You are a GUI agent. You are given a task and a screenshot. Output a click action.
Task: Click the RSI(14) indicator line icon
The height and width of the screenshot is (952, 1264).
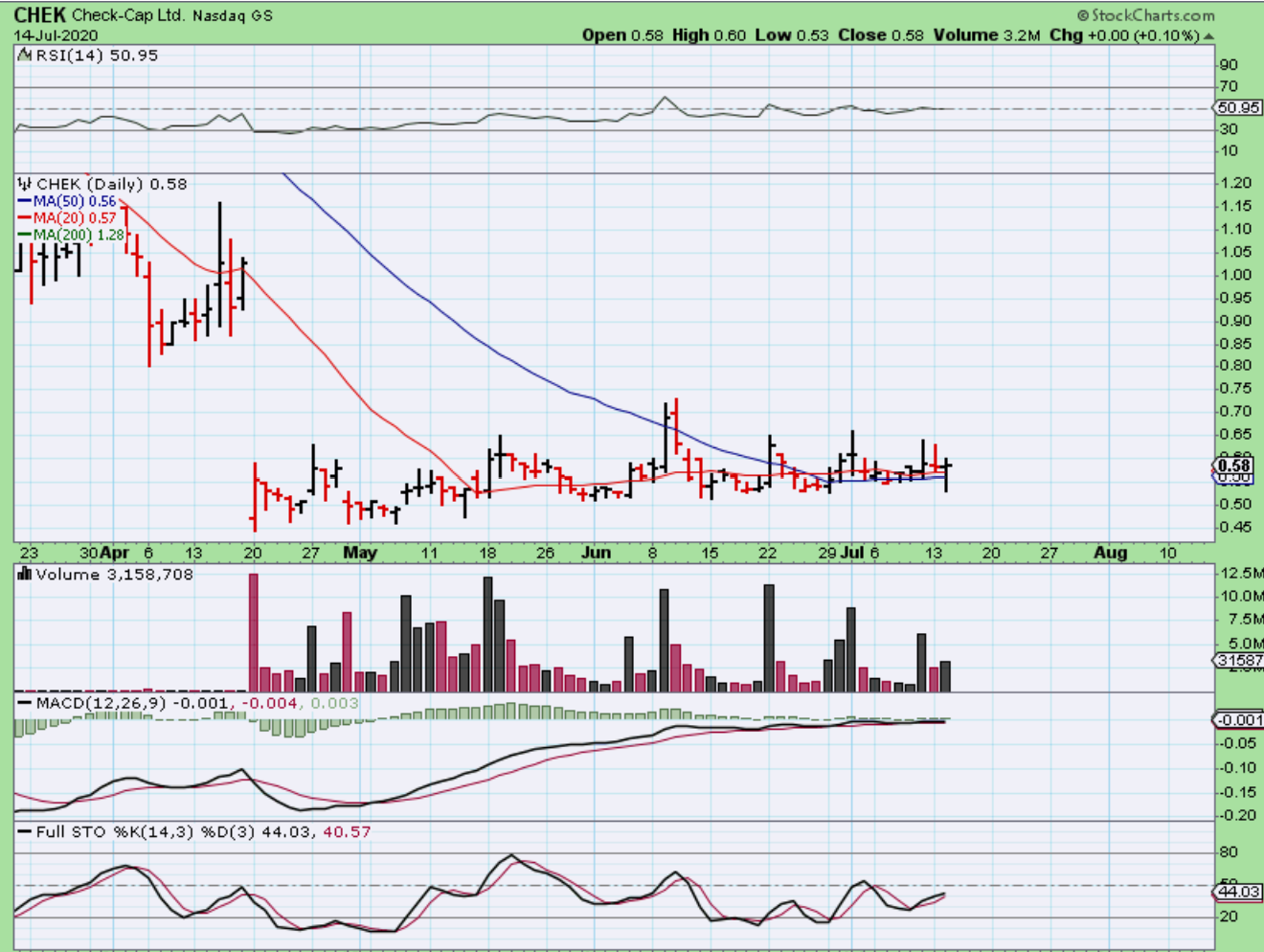(x=25, y=56)
